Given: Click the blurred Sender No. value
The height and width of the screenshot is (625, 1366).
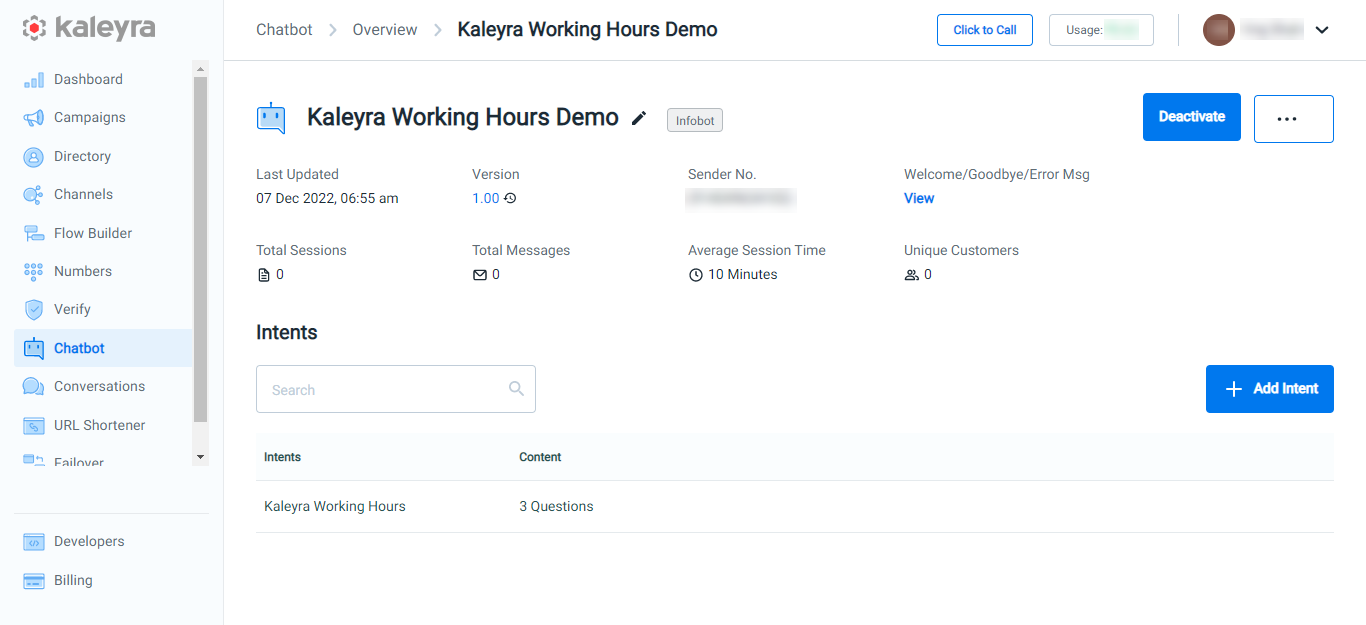Looking at the screenshot, I should [x=742, y=199].
